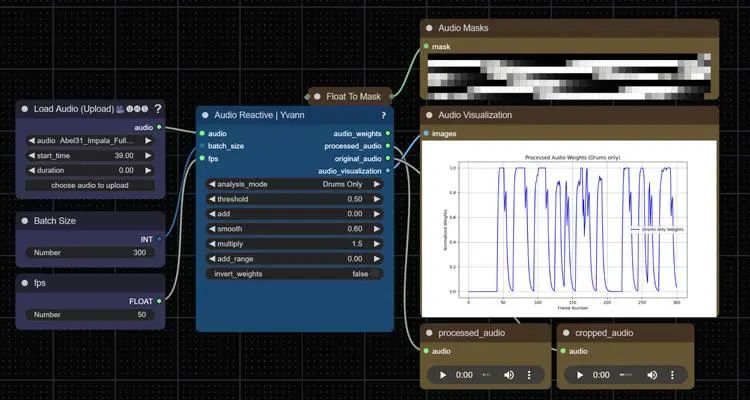
Task: Open cropped_audio player three-dot options menu
Action: [x=672, y=375]
